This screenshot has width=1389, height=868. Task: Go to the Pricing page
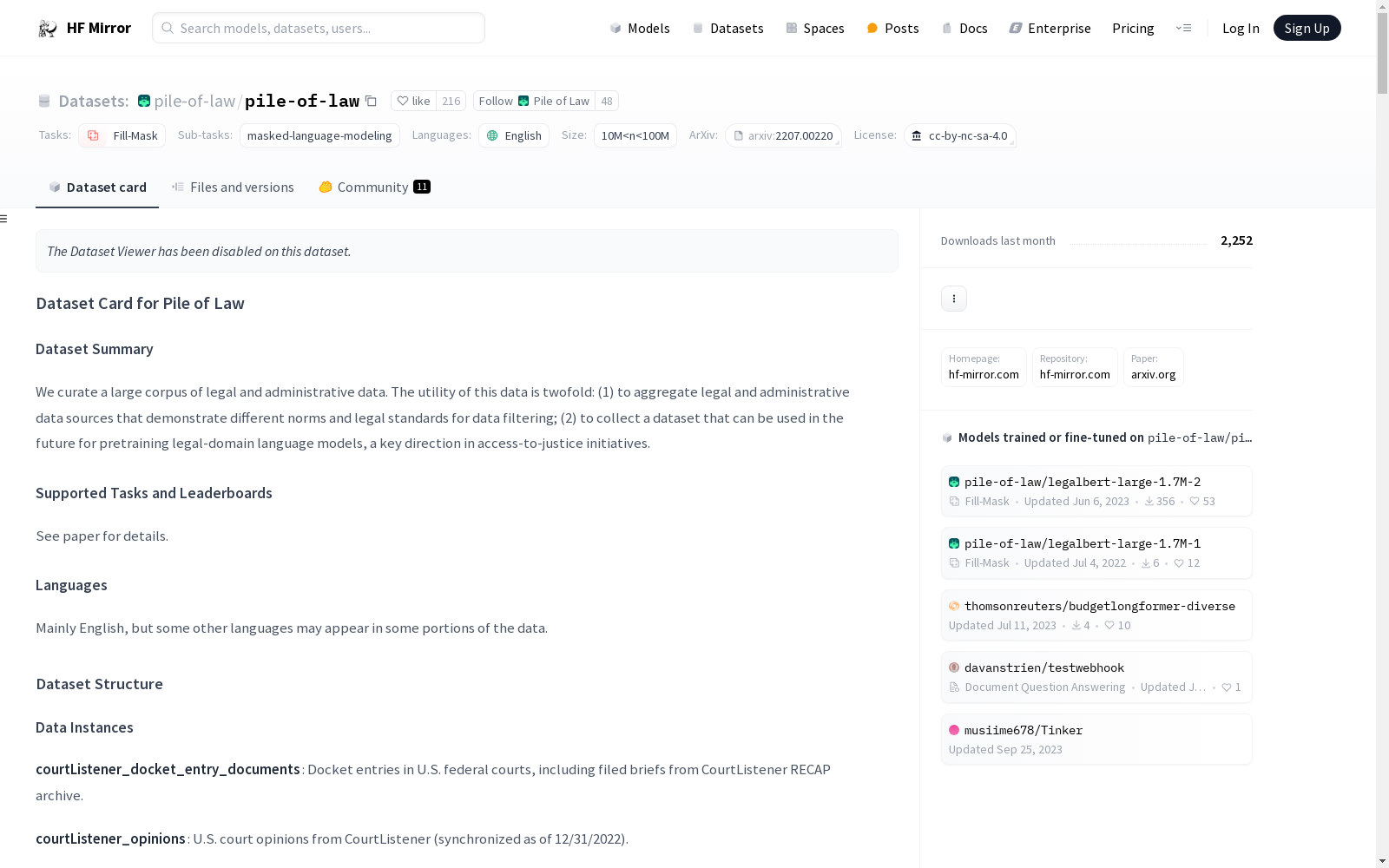coord(1133,28)
